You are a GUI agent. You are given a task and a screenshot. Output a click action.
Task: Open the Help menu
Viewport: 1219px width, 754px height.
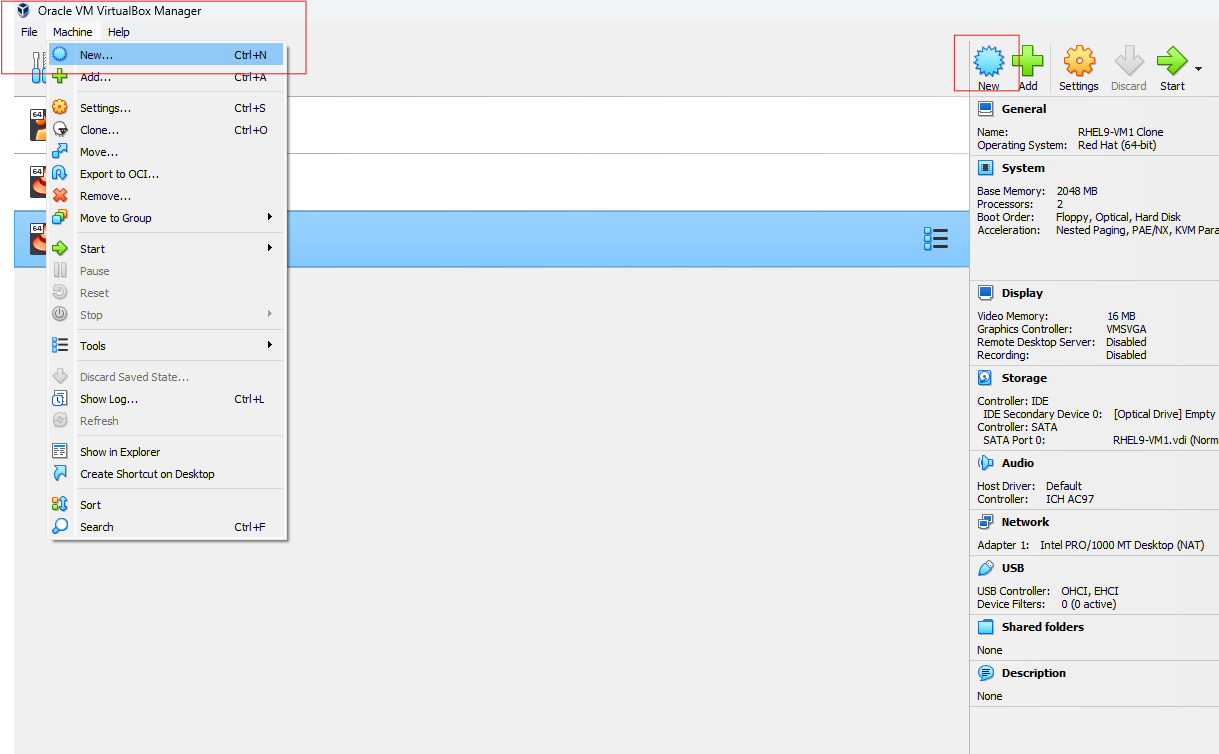[119, 32]
